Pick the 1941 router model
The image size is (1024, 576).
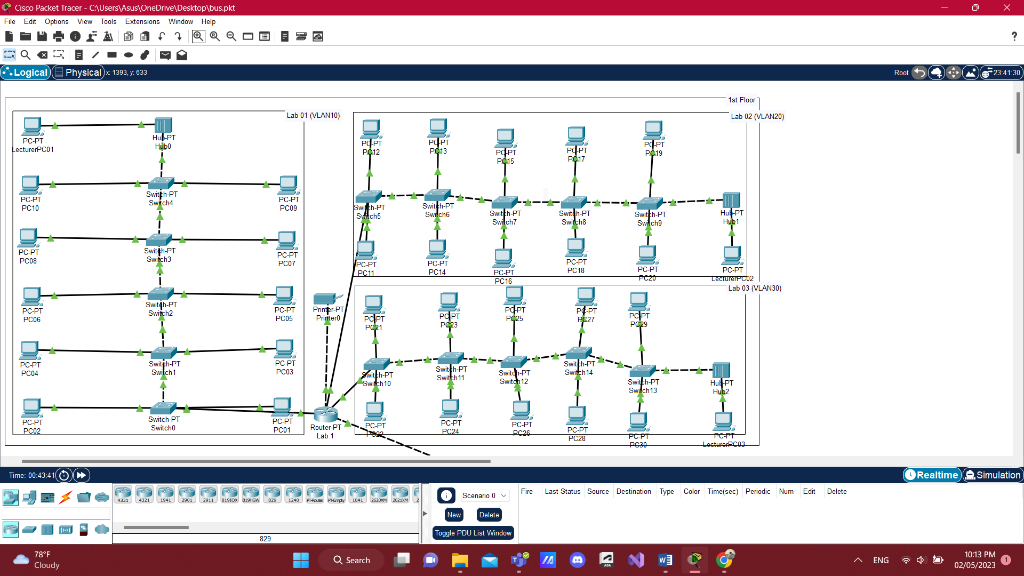(166, 495)
